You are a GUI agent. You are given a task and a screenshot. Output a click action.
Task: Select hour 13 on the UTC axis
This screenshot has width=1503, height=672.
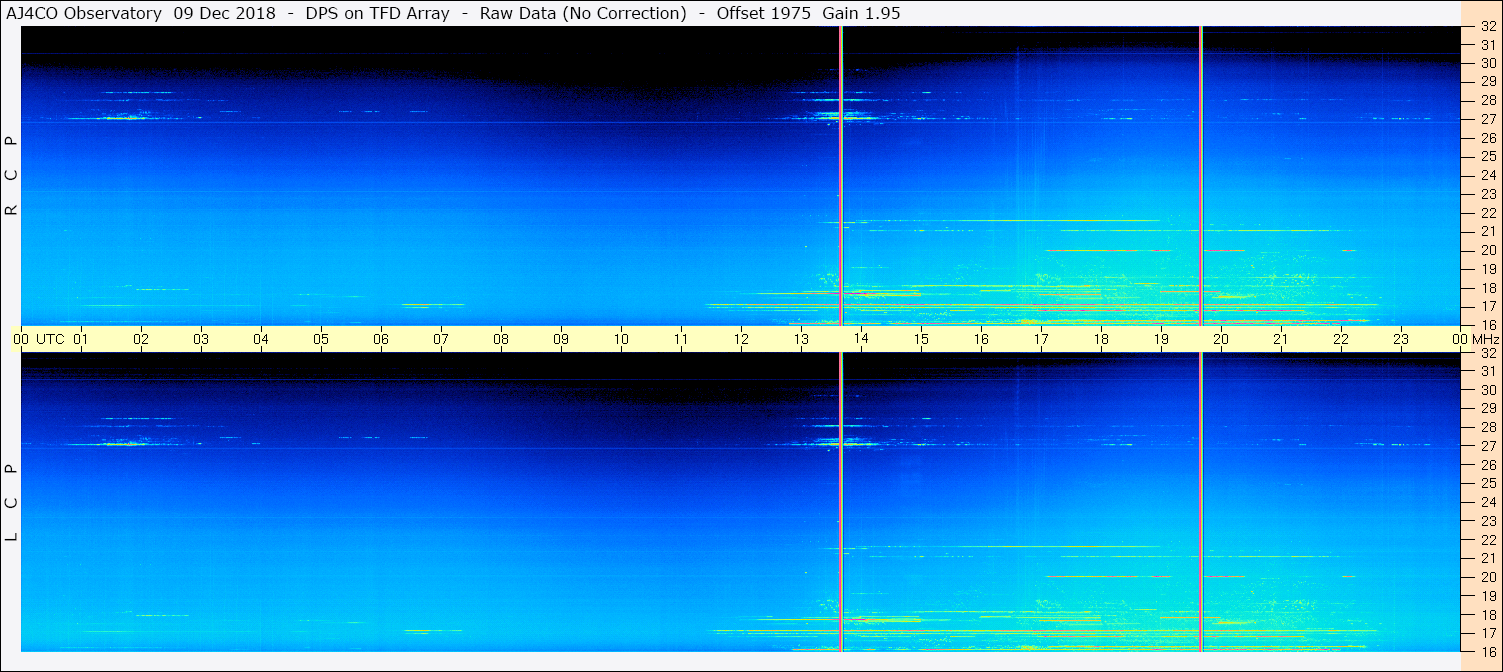(801, 339)
